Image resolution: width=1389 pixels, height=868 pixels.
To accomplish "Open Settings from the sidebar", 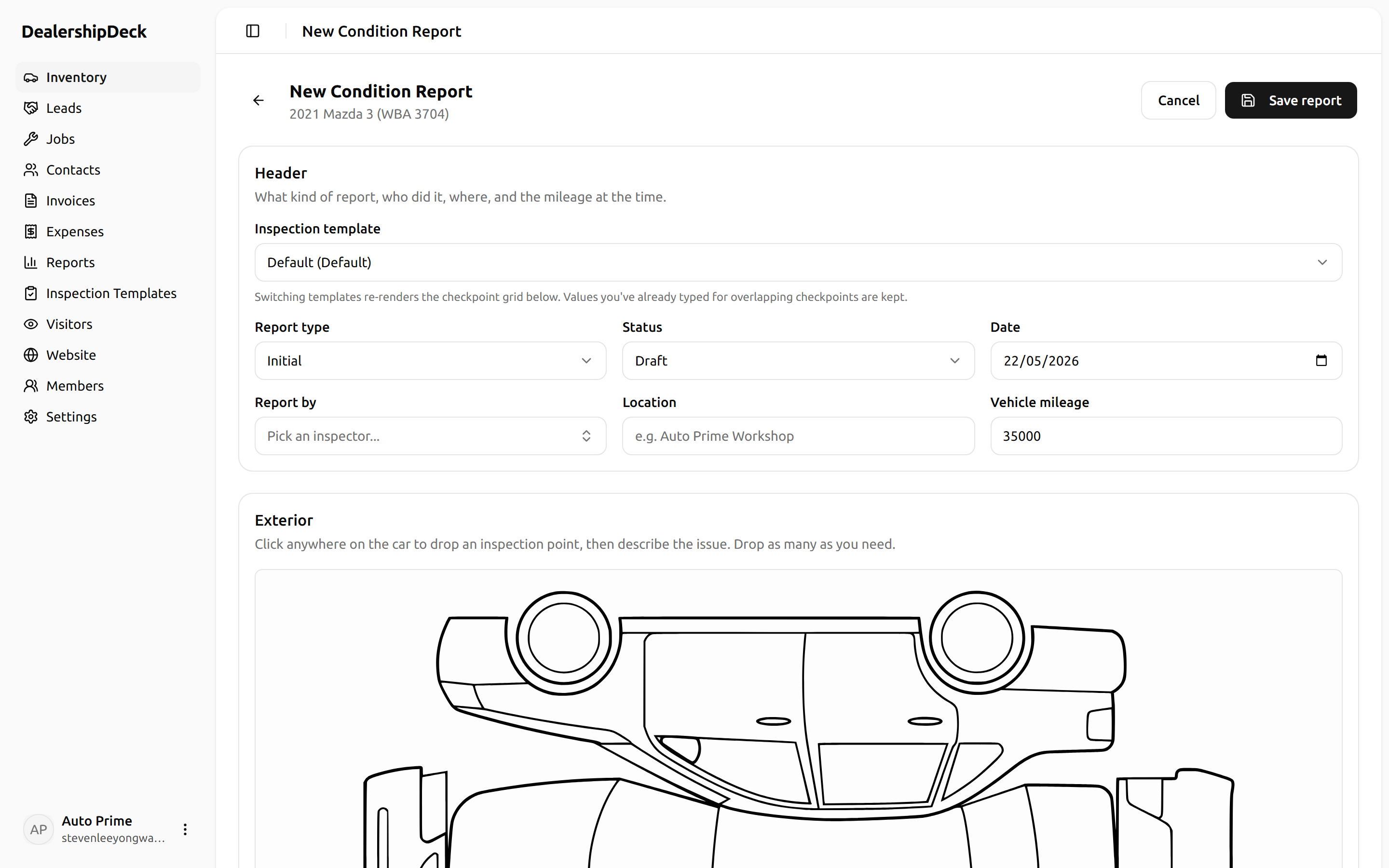I will 108,417.
